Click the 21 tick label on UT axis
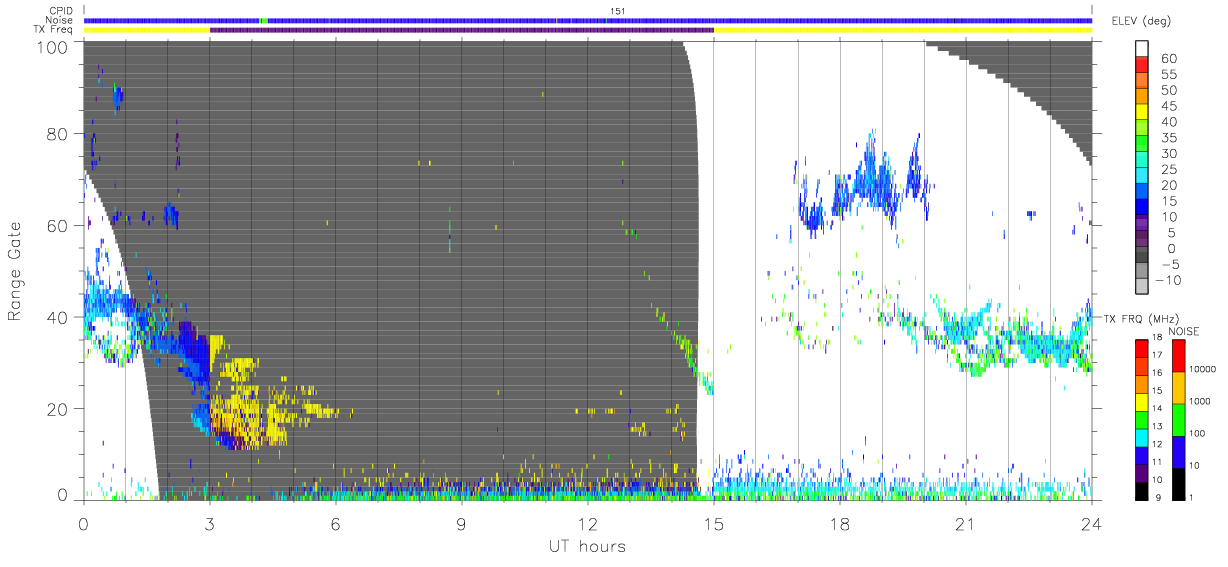The image size is (1228, 567). 966,523
